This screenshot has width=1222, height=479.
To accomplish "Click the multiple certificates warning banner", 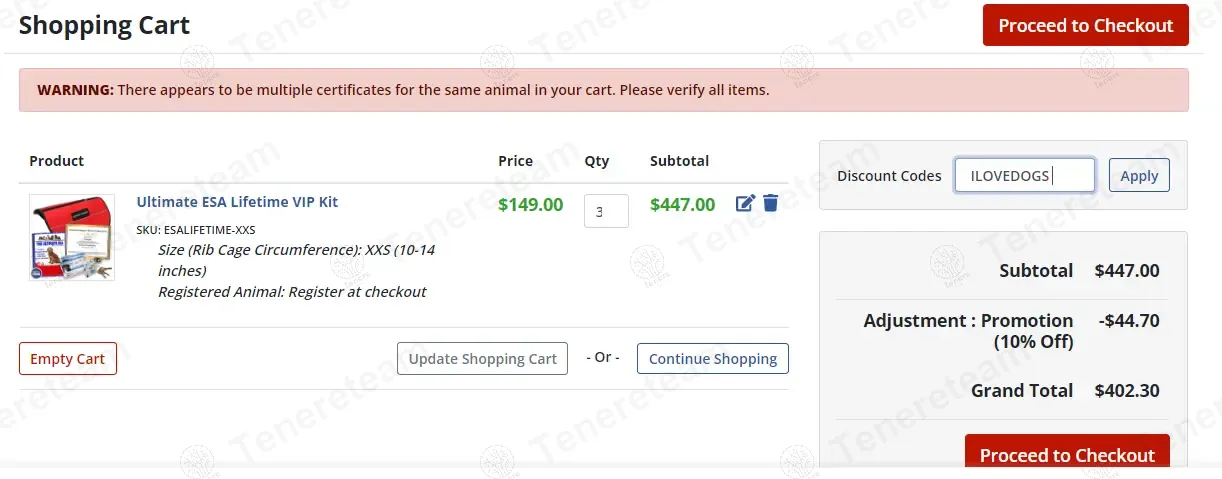I will (603, 90).
